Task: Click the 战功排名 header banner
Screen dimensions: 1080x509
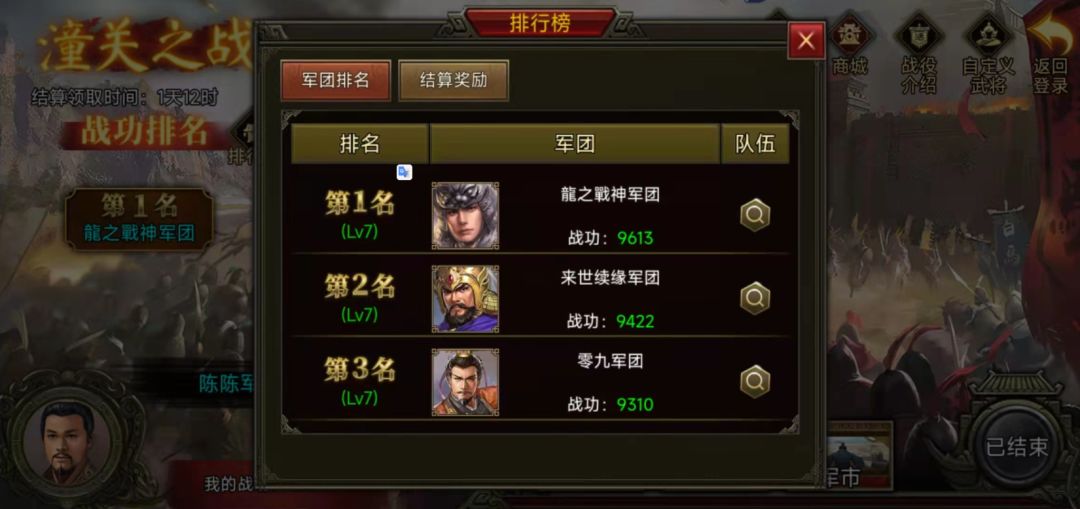Action: 145,132
